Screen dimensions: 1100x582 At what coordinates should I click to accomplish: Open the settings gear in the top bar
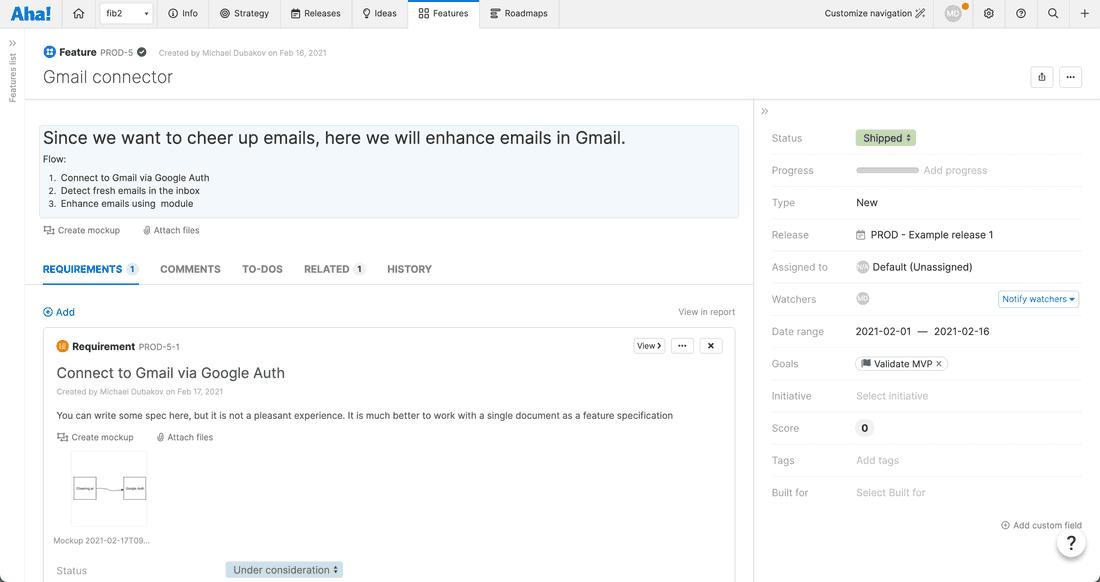point(989,13)
